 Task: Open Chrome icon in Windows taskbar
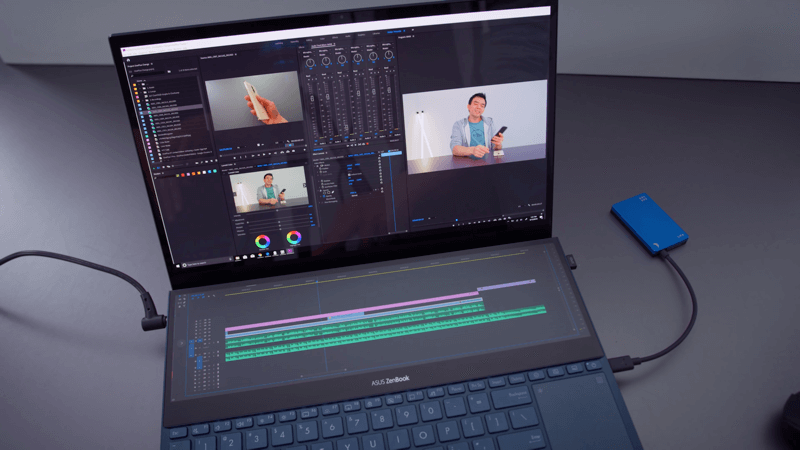click(x=260, y=256)
